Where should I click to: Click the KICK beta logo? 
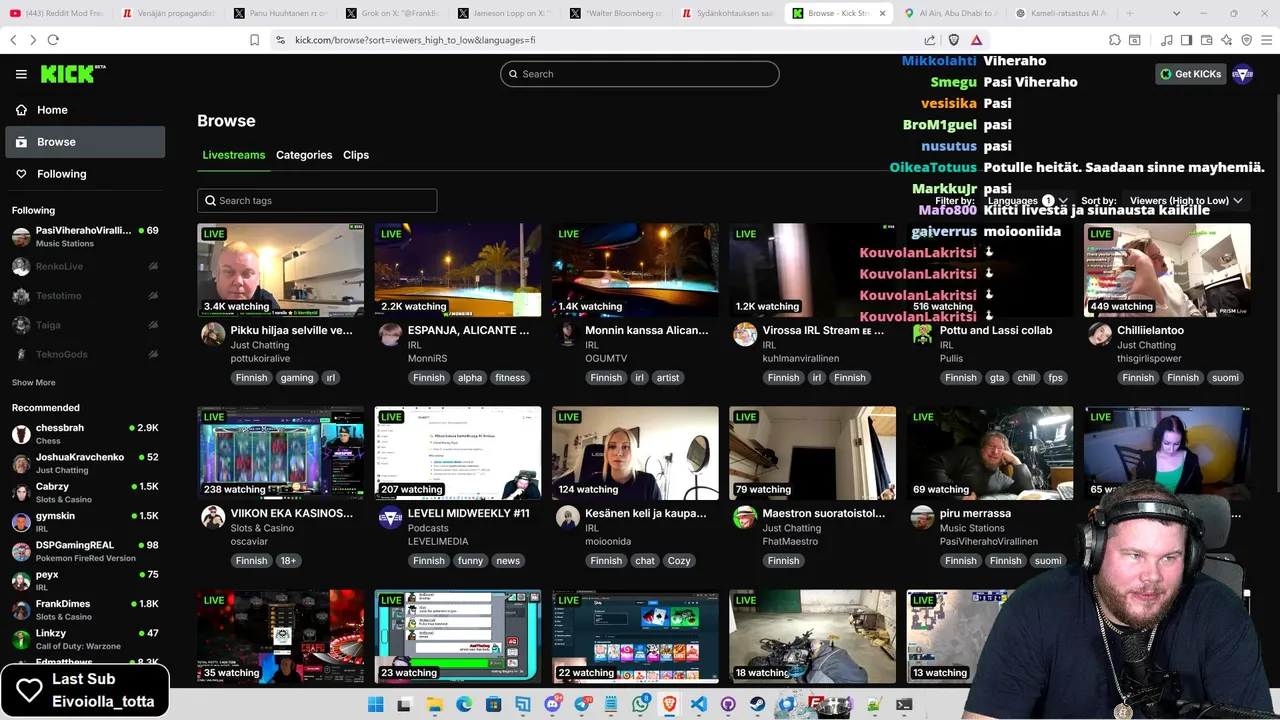pyautogui.click(x=73, y=74)
